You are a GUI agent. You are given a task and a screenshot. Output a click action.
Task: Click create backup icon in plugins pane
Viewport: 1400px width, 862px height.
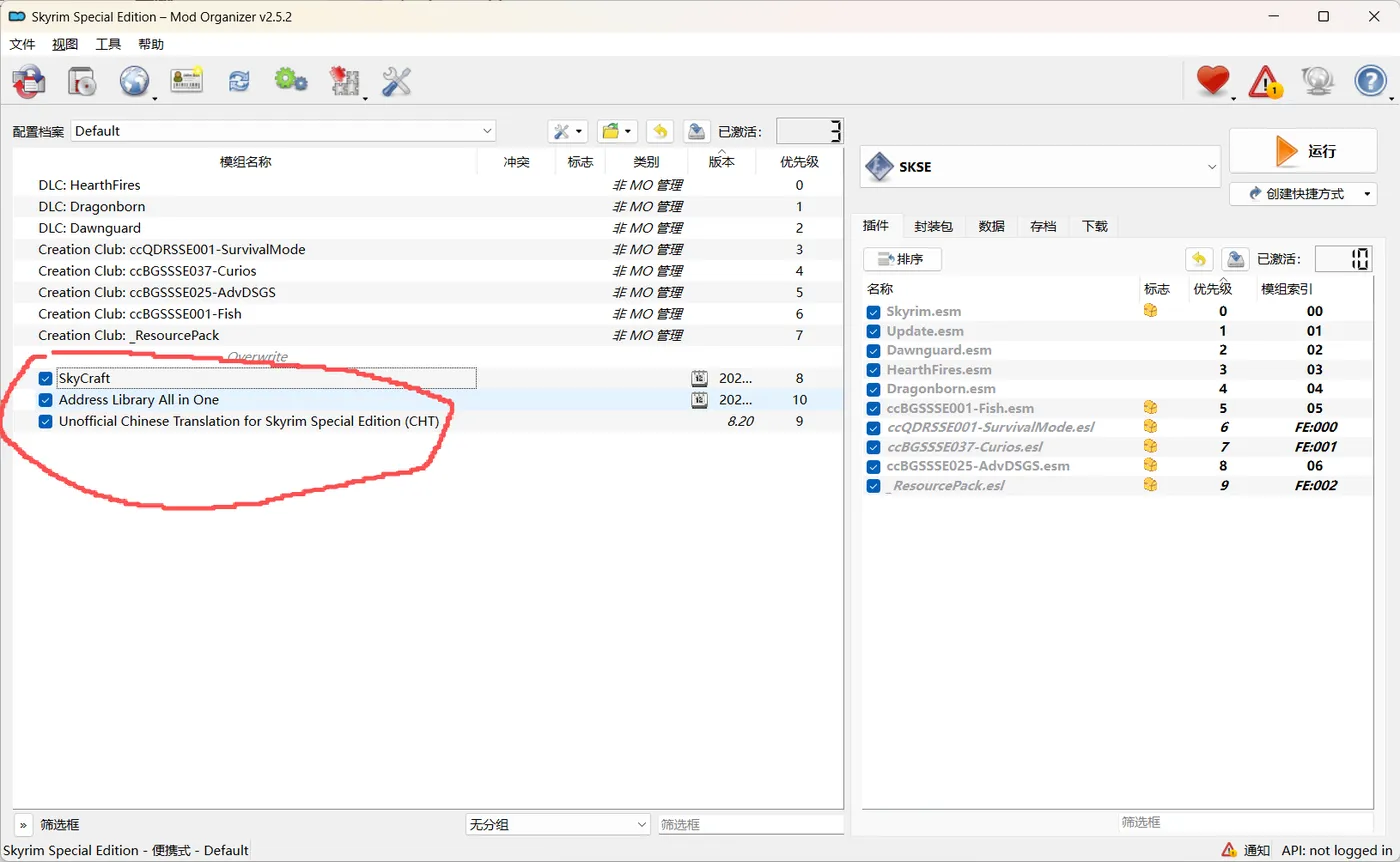1236,259
